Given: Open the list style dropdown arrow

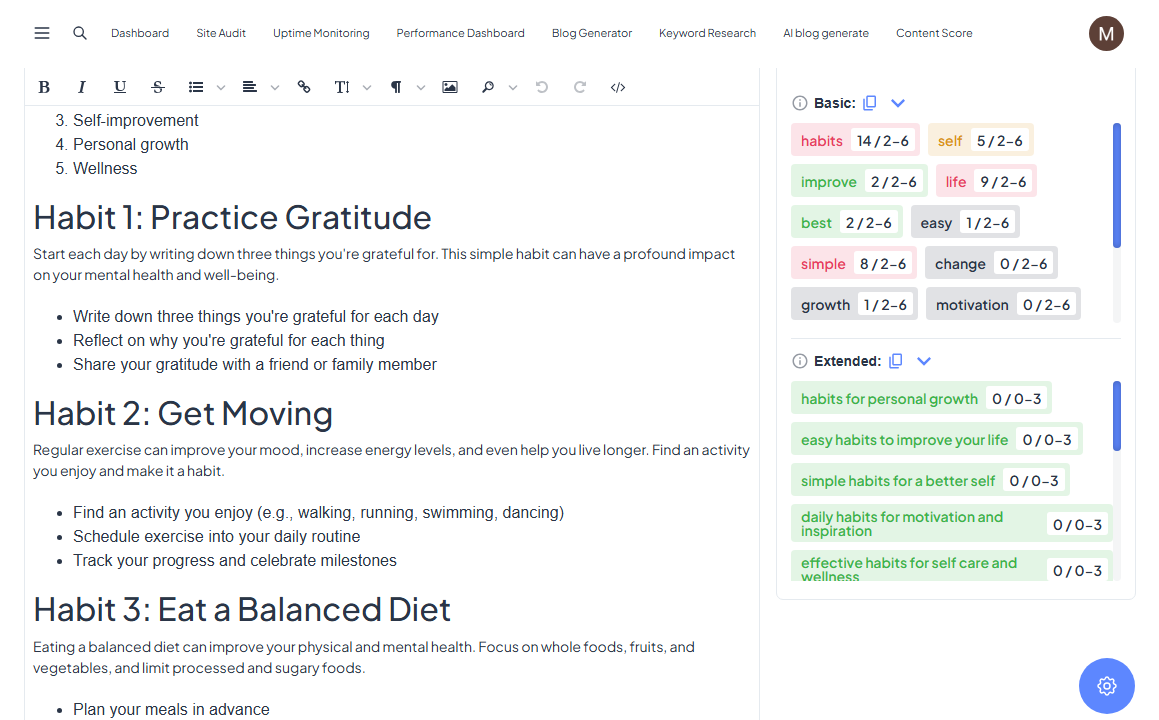Looking at the screenshot, I should coord(221,87).
